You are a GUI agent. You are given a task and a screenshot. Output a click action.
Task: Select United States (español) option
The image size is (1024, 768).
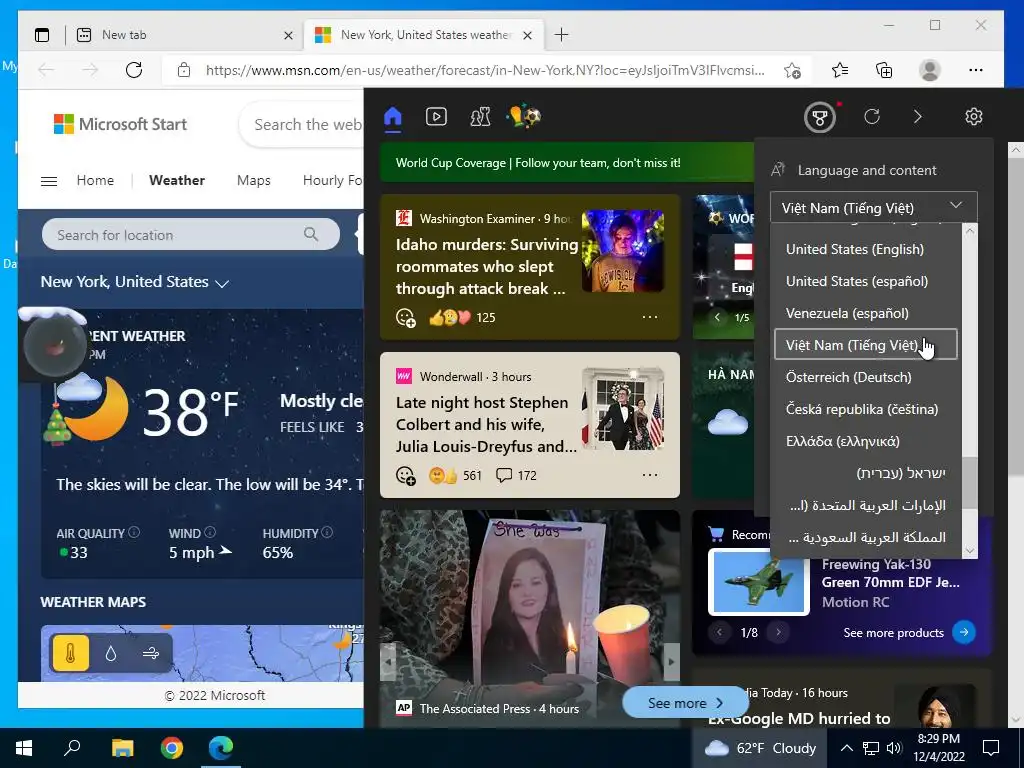[866, 281]
